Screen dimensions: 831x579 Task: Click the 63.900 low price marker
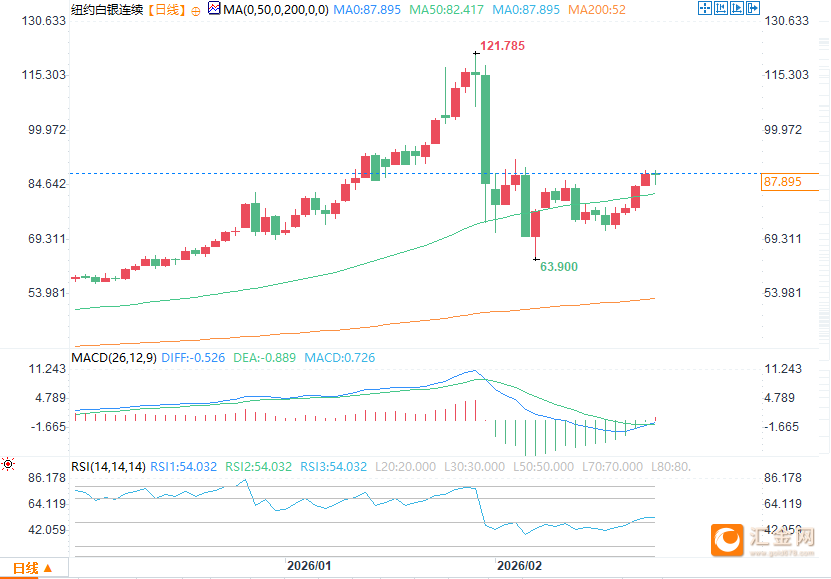point(559,266)
